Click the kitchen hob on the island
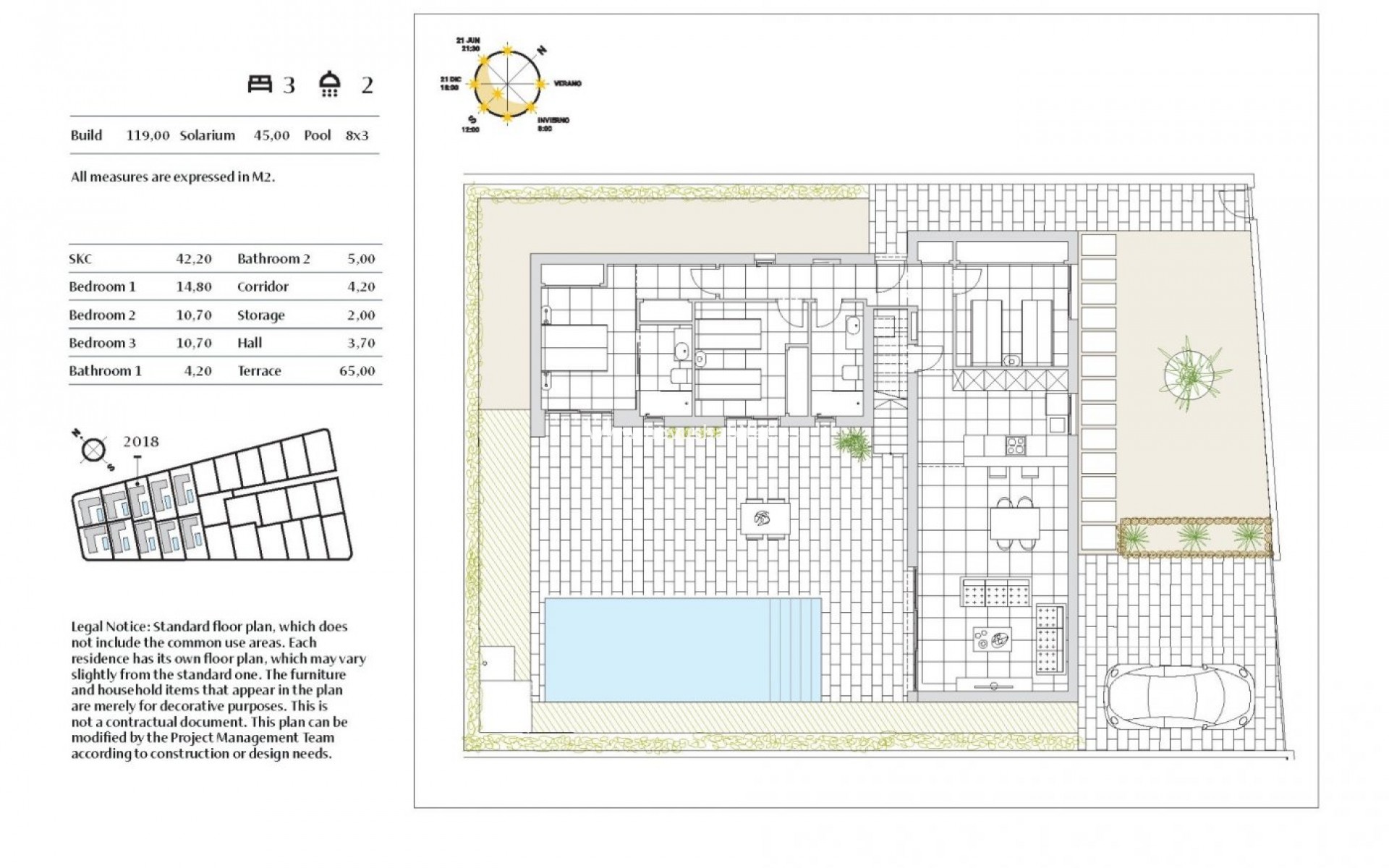The height and width of the screenshot is (868, 1389). click(1015, 446)
